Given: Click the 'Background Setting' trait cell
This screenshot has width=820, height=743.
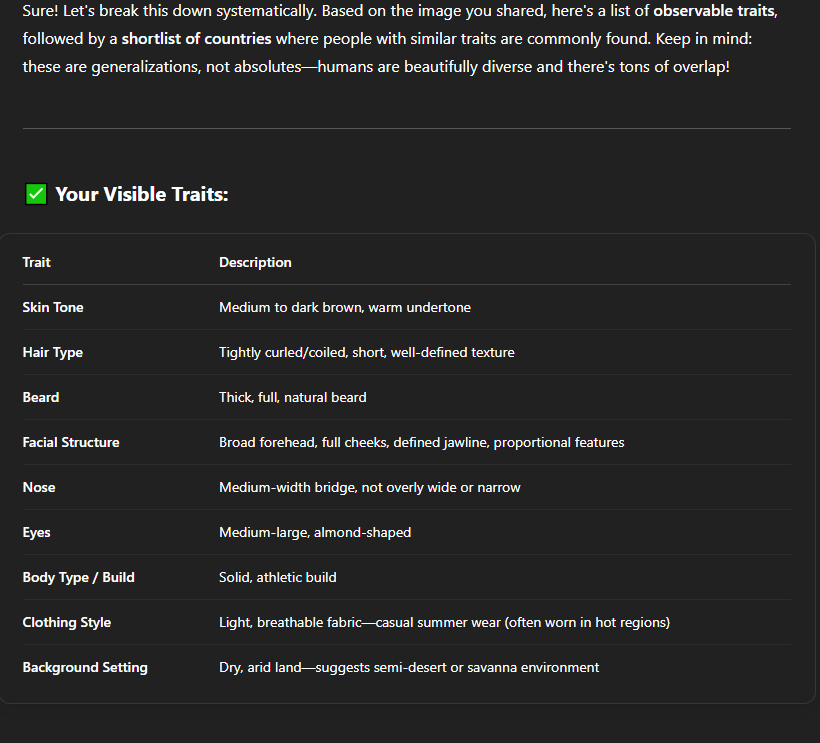Looking at the screenshot, I should click(85, 667).
